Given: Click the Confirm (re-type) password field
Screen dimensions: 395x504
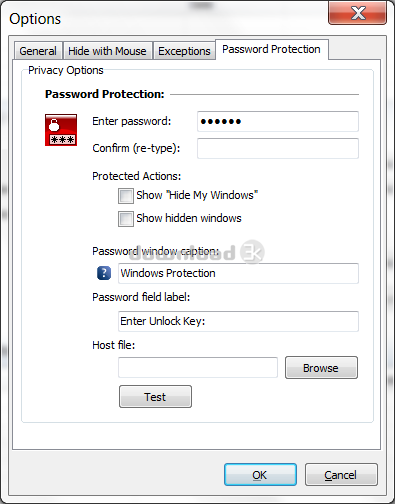Looking at the screenshot, I should (x=278, y=148).
